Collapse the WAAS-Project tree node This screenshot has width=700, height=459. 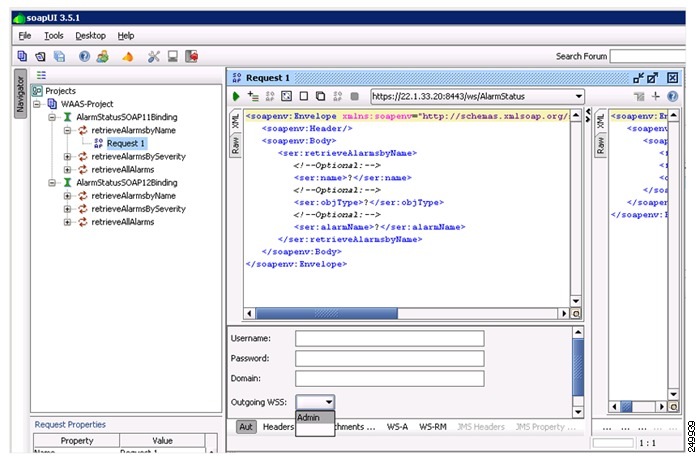pyautogui.click(x=38, y=104)
